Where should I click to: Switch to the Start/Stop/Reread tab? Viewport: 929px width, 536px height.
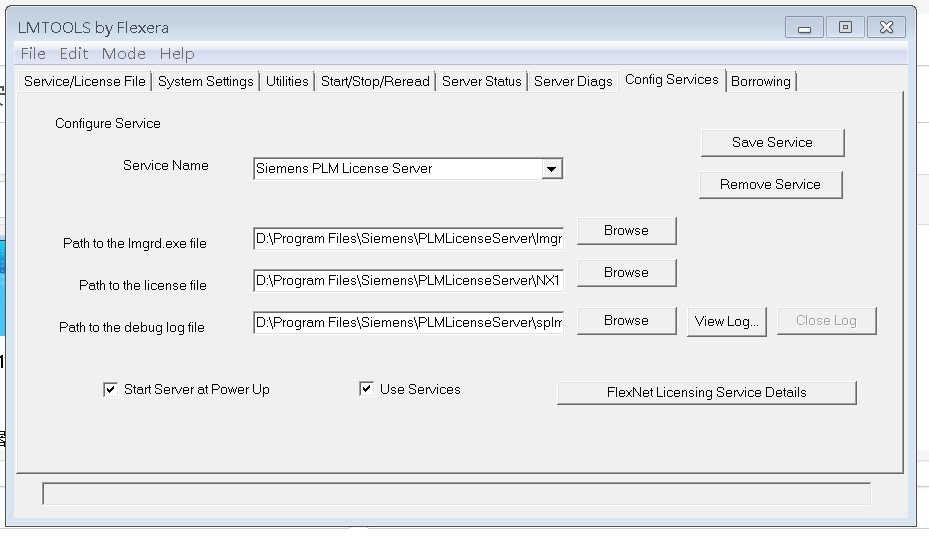point(375,82)
